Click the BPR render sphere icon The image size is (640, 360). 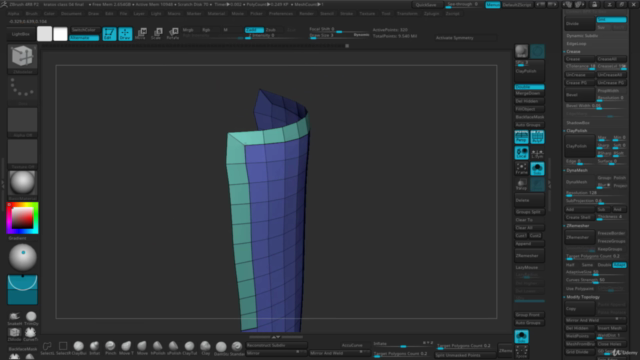coord(521,51)
